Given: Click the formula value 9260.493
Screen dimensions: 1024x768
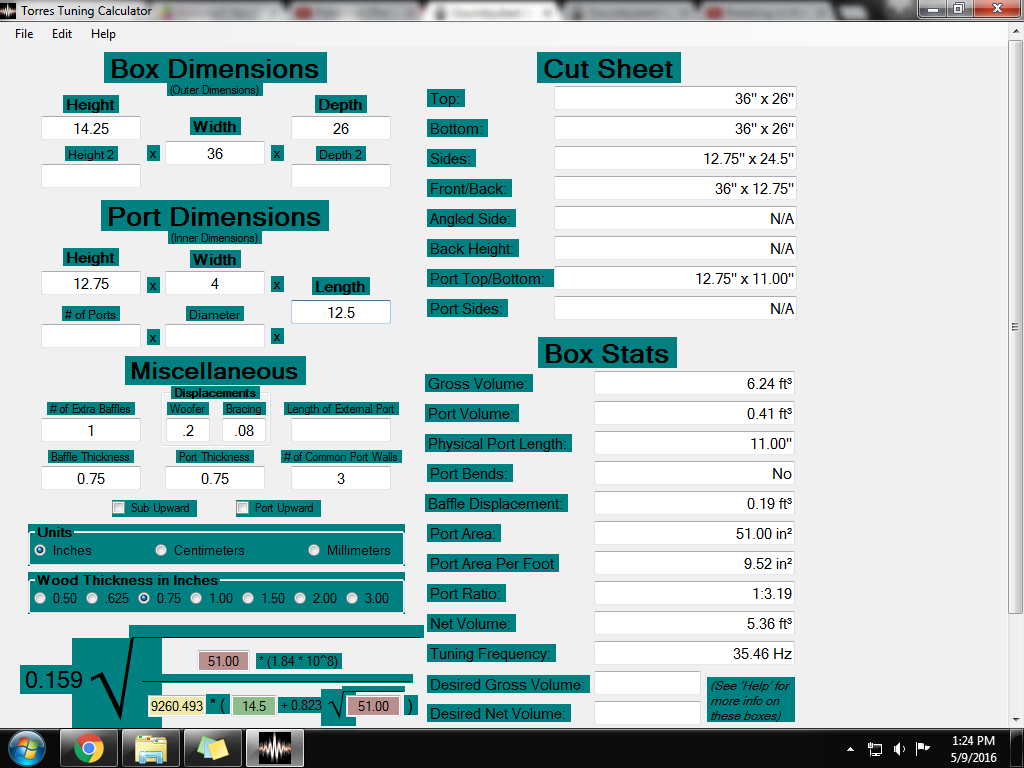Looking at the screenshot, I should pyautogui.click(x=177, y=706).
